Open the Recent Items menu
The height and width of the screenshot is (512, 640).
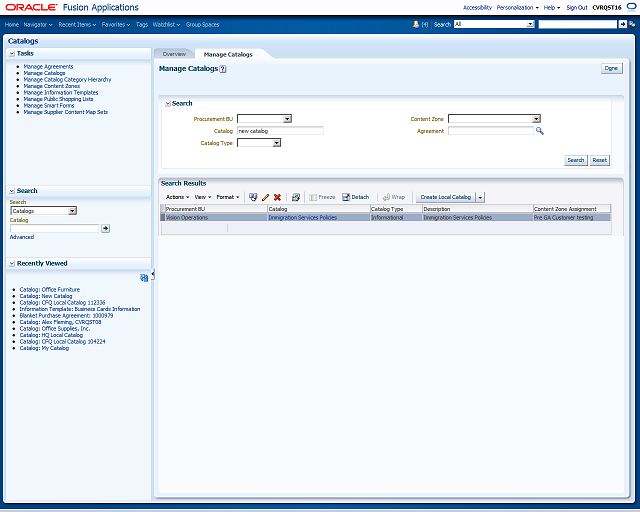(x=77, y=24)
